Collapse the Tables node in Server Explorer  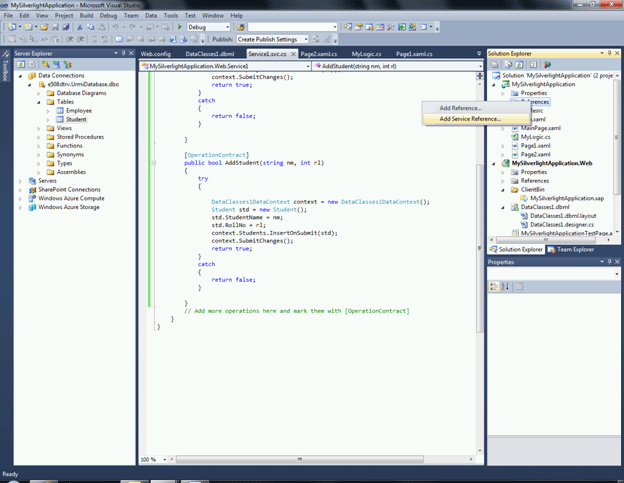[x=39, y=102]
